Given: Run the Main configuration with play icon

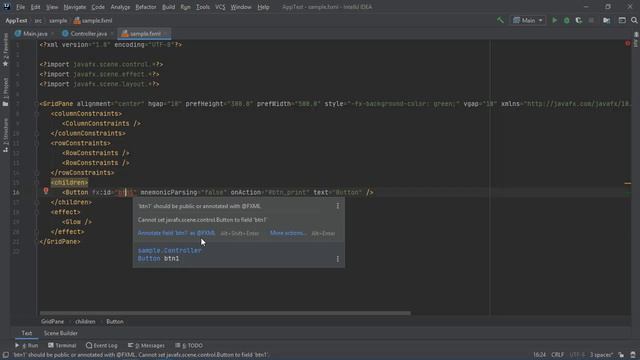Looking at the screenshot, I should (554, 20).
